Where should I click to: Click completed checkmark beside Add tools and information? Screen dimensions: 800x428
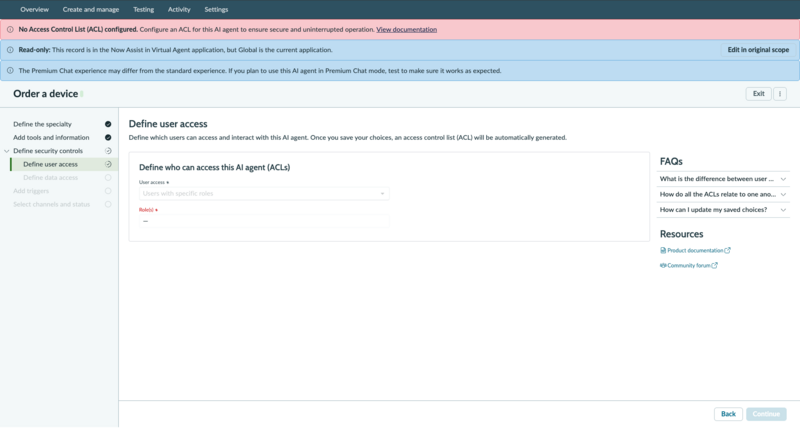point(108,137)
